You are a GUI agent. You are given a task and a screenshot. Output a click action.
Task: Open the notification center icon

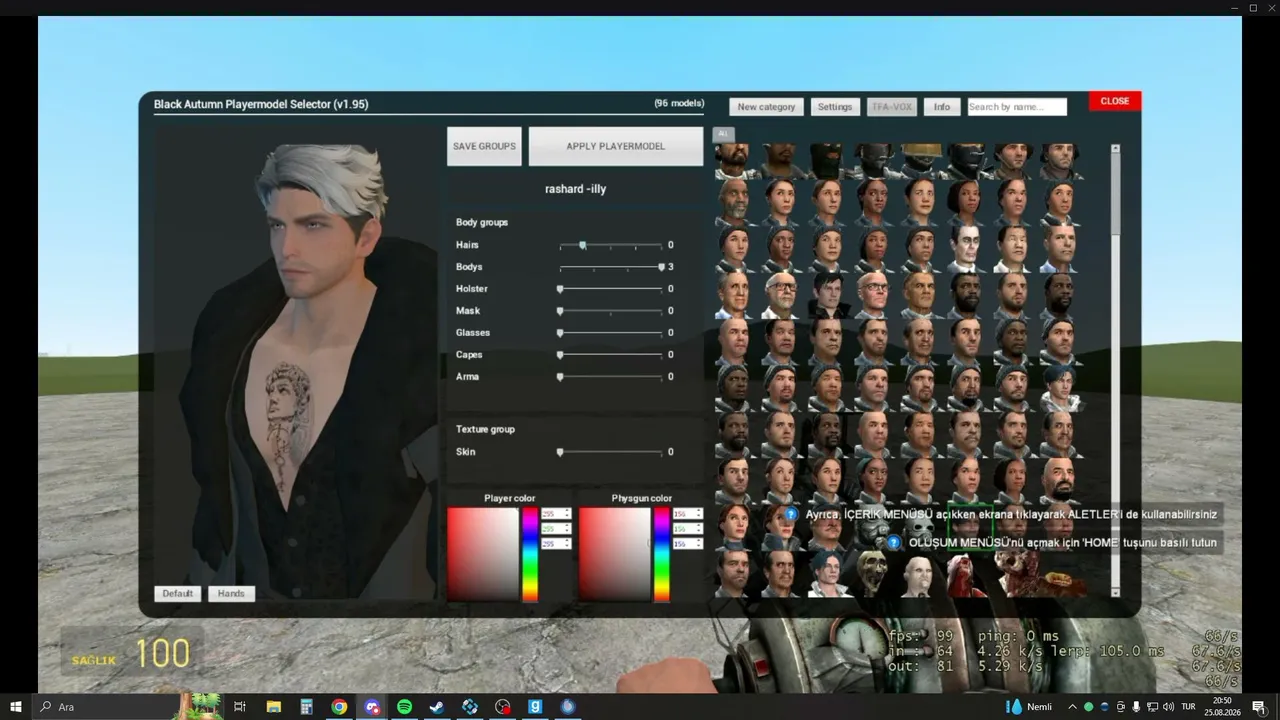click(1259, 707)
